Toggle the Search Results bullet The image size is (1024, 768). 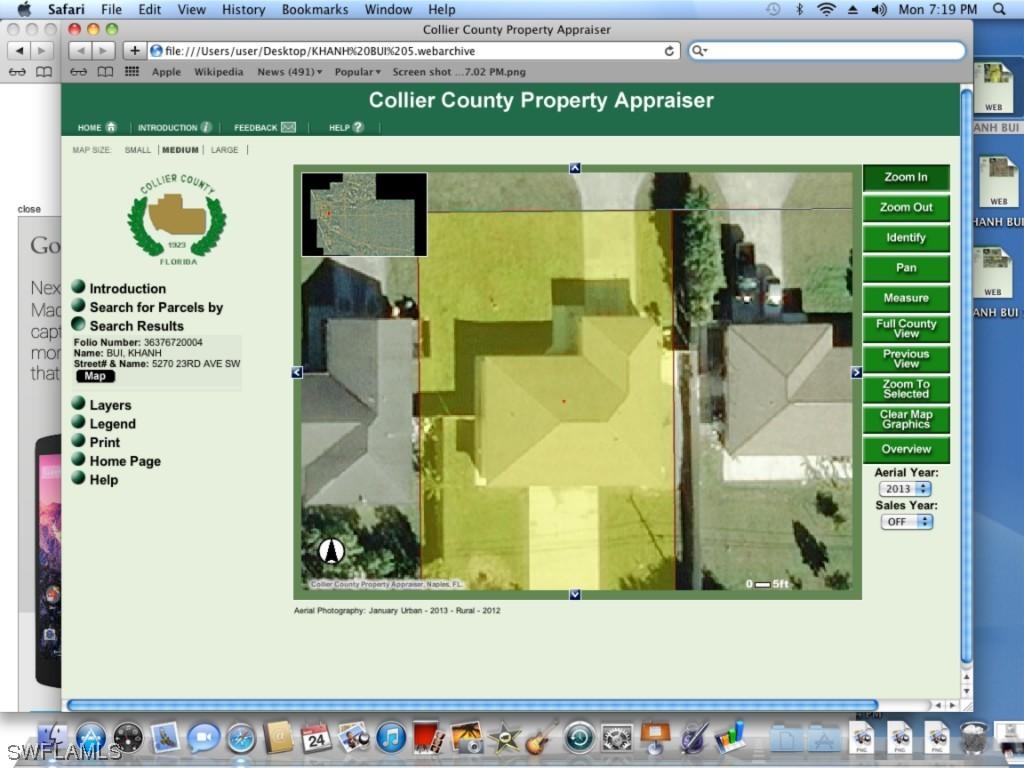(x=77, y=325)
